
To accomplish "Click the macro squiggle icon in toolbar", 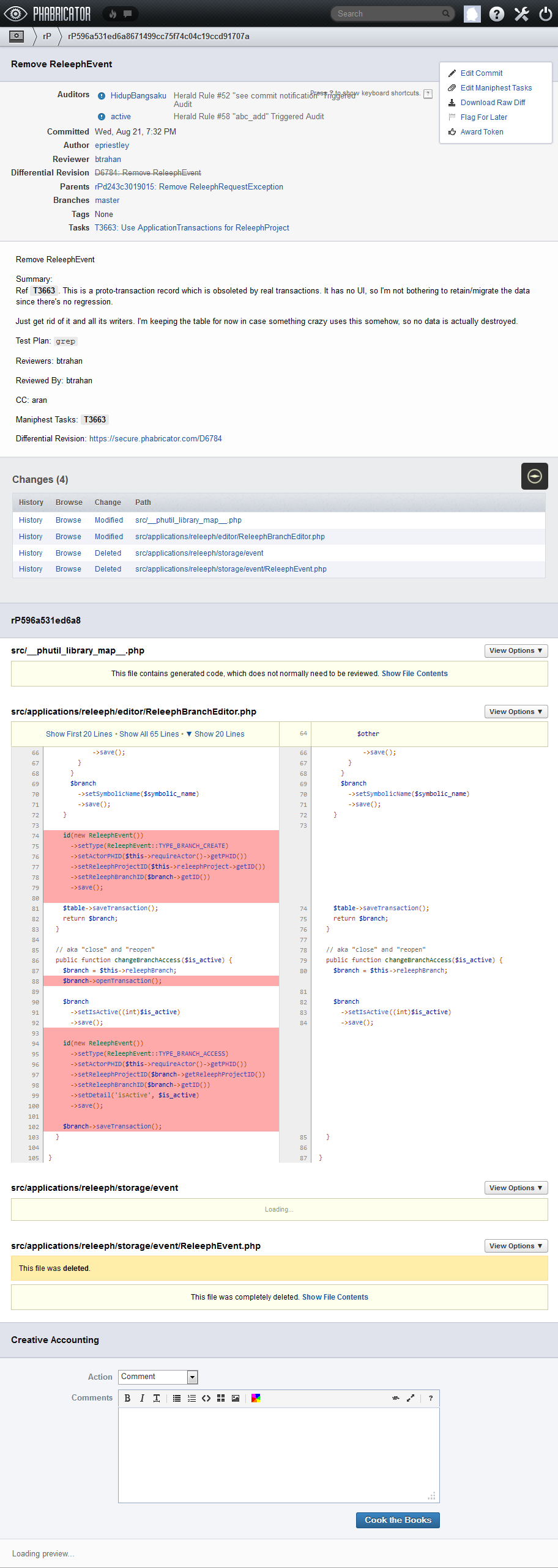I will tap(396, 1398).
